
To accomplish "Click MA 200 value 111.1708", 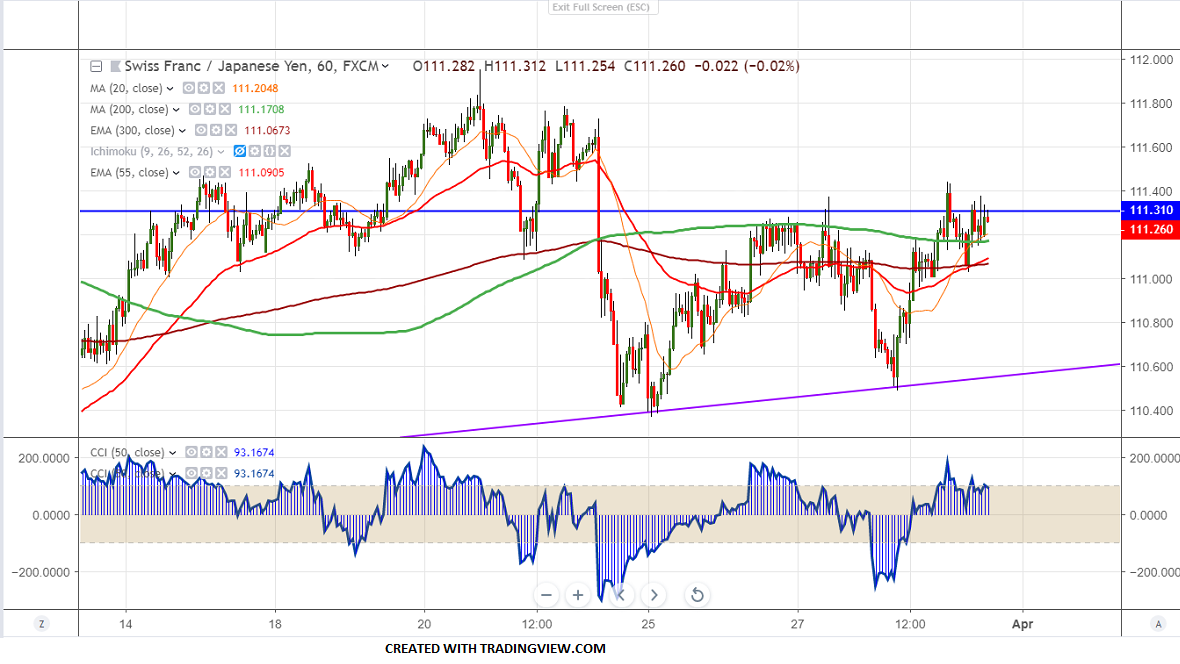I will 261,109.
